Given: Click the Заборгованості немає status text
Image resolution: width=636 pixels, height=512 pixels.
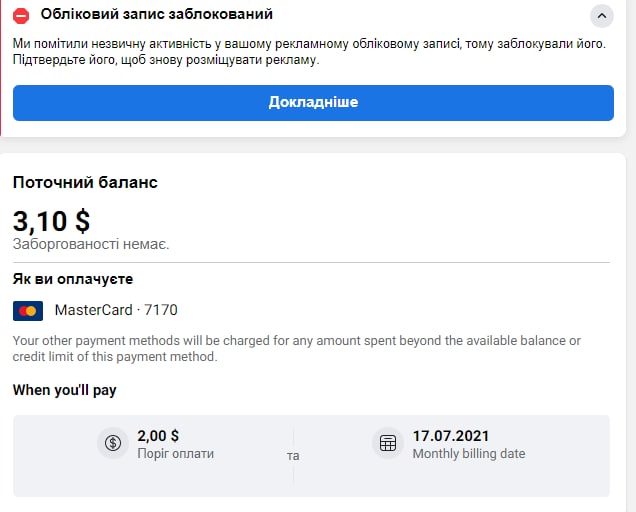Looking at the screenshot, I should coord(91,244).
